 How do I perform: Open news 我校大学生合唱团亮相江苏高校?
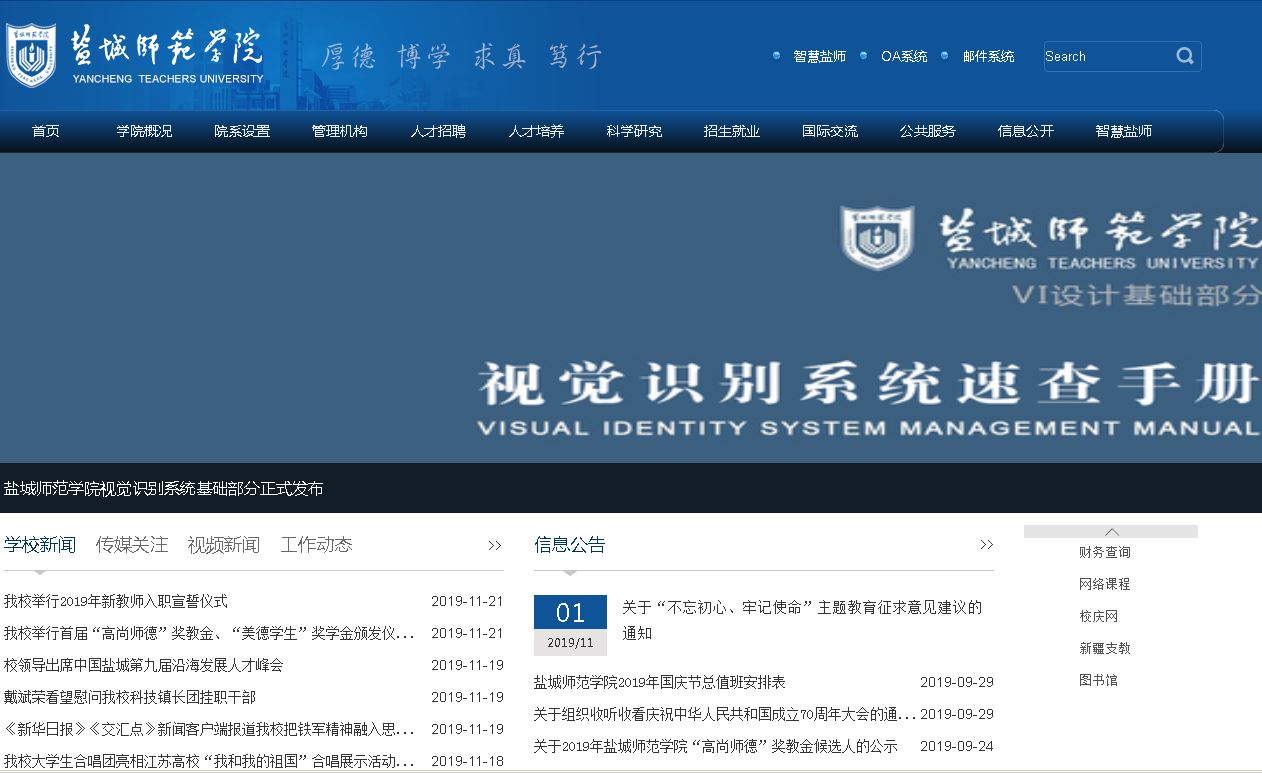pyautogui.click(x=209, y=761)
